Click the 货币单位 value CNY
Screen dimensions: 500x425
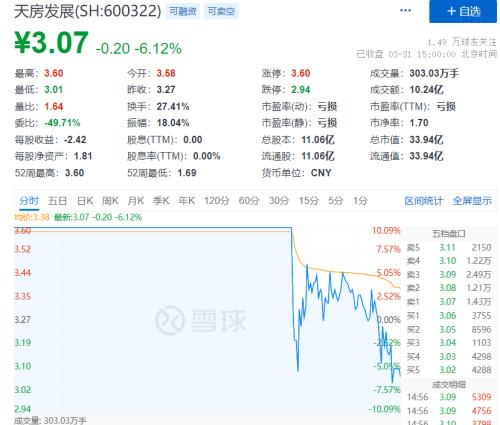[x=321, y=173]
